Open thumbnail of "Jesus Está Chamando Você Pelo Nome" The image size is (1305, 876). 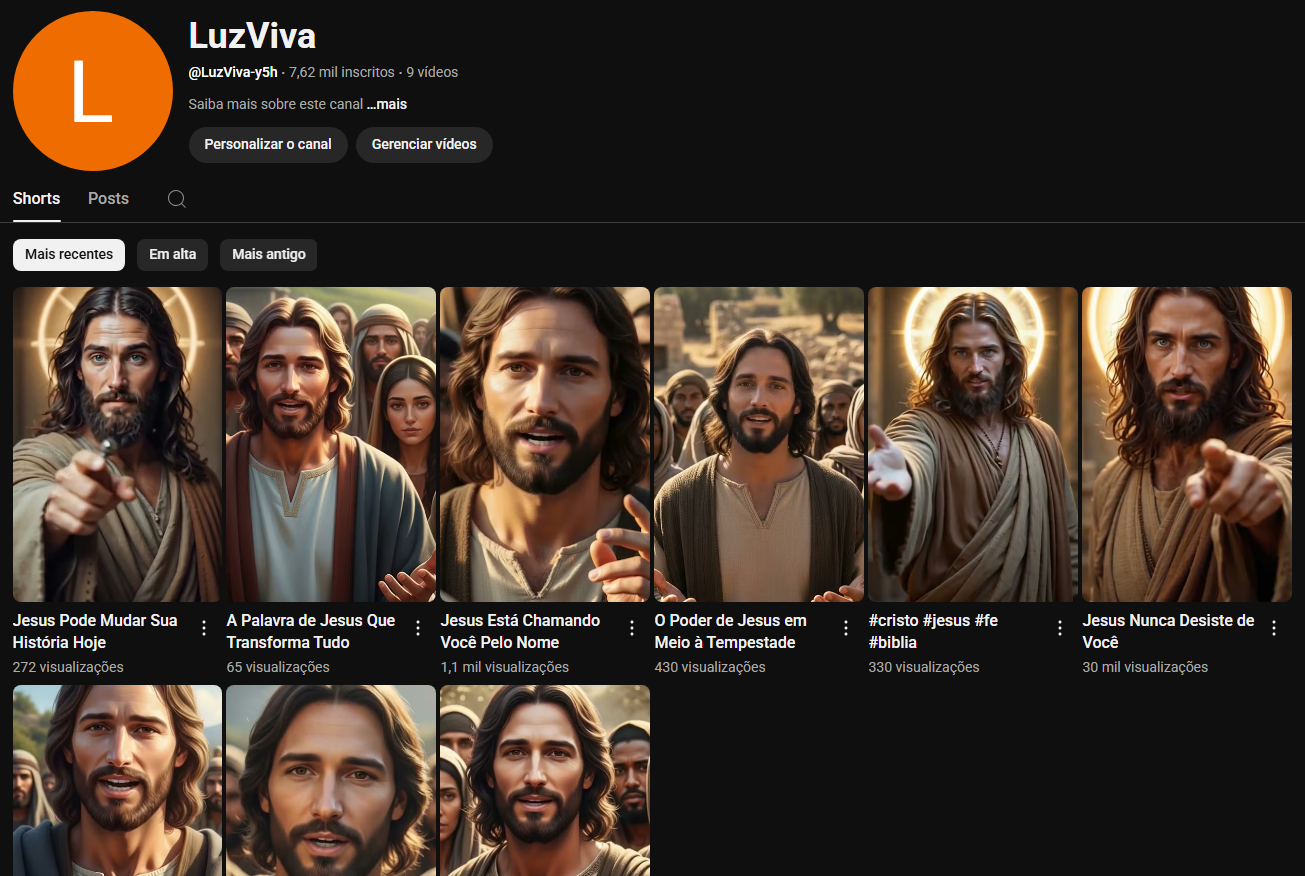pos(545,444)
